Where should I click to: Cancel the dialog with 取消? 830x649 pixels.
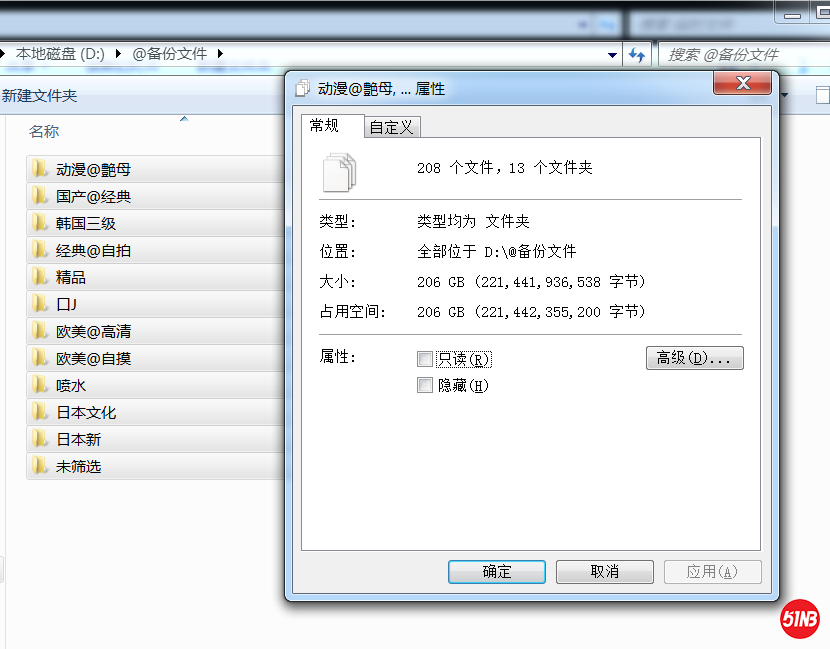pos(605,572)
